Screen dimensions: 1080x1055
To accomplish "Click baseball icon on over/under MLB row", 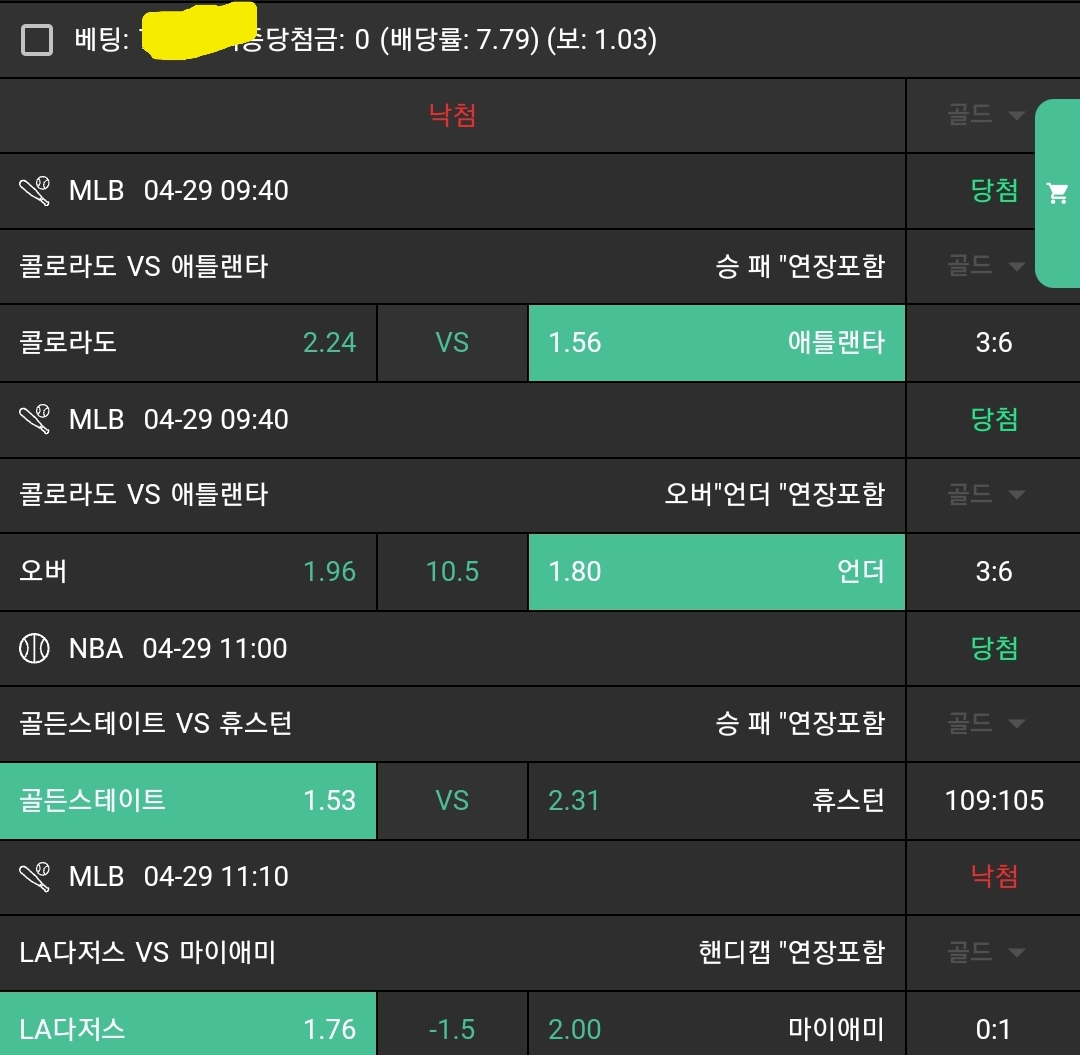I will click(x=35, y=419).
